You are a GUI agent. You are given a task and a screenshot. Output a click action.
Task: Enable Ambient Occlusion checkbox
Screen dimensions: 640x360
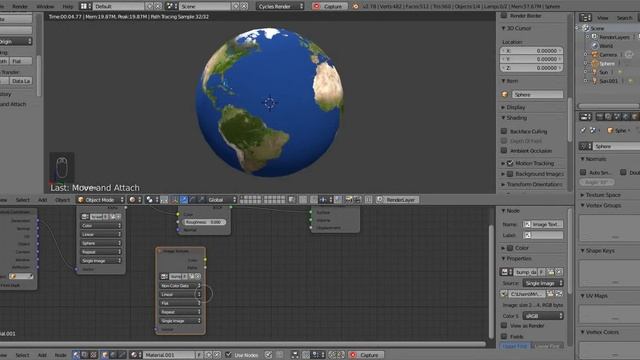pyautogui.click(x=504, y=151)
